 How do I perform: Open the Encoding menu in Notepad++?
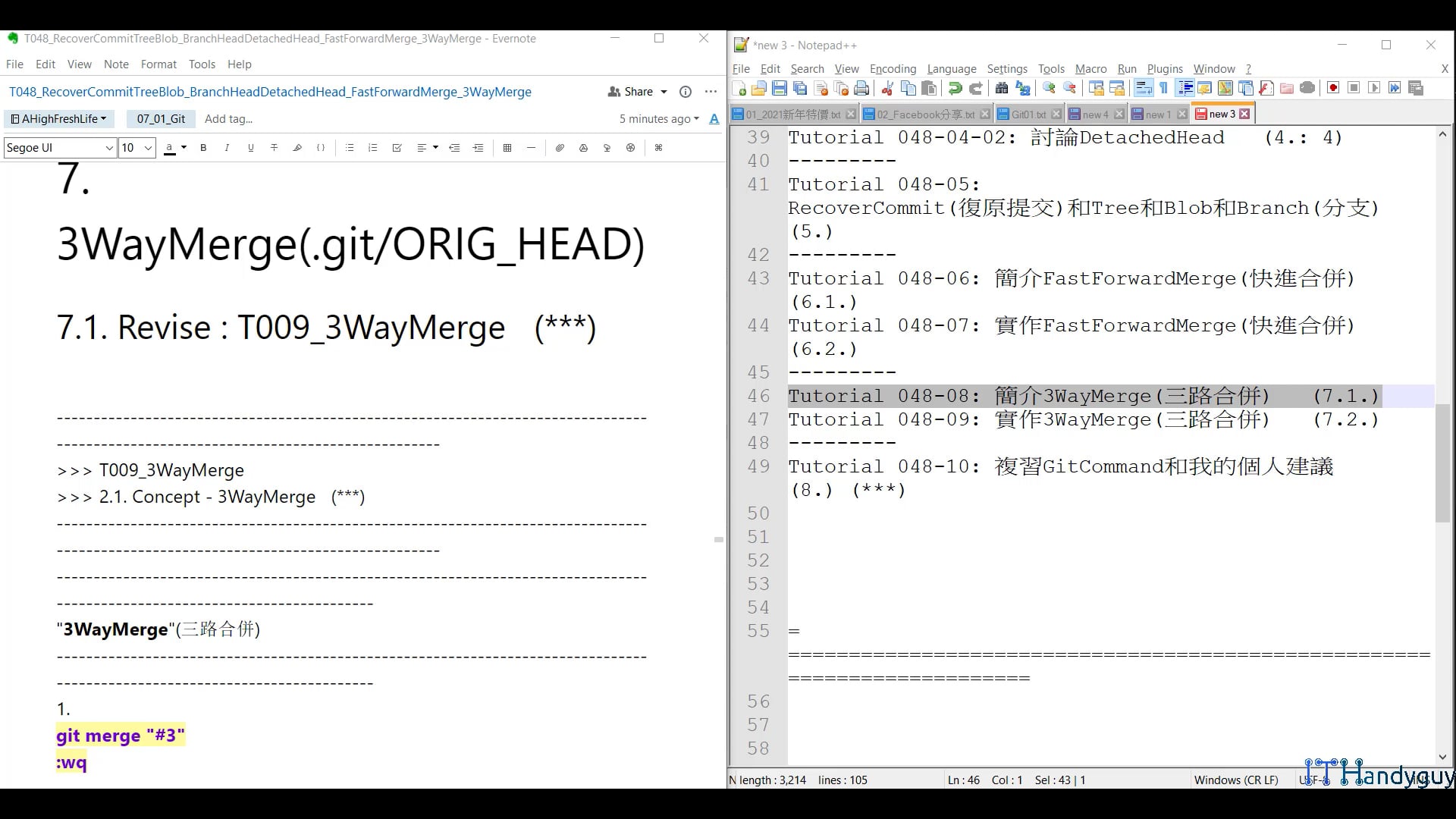pos(893,69)
